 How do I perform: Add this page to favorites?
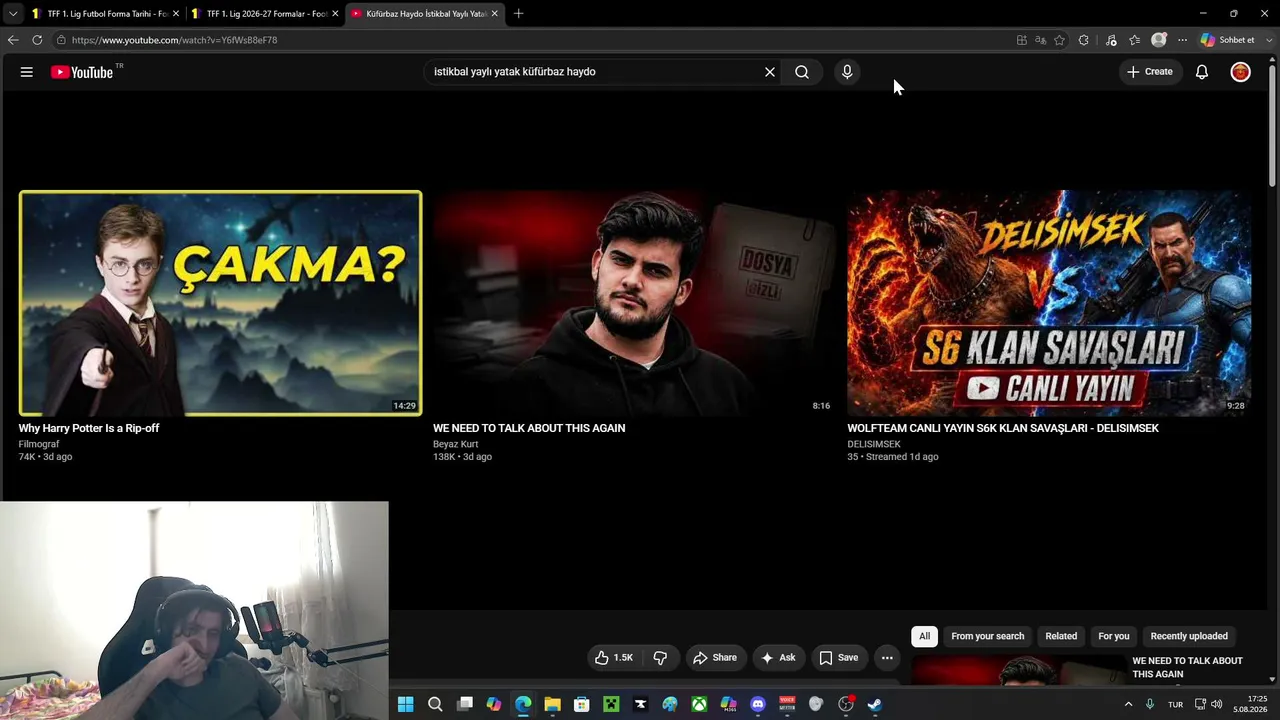1060,40
